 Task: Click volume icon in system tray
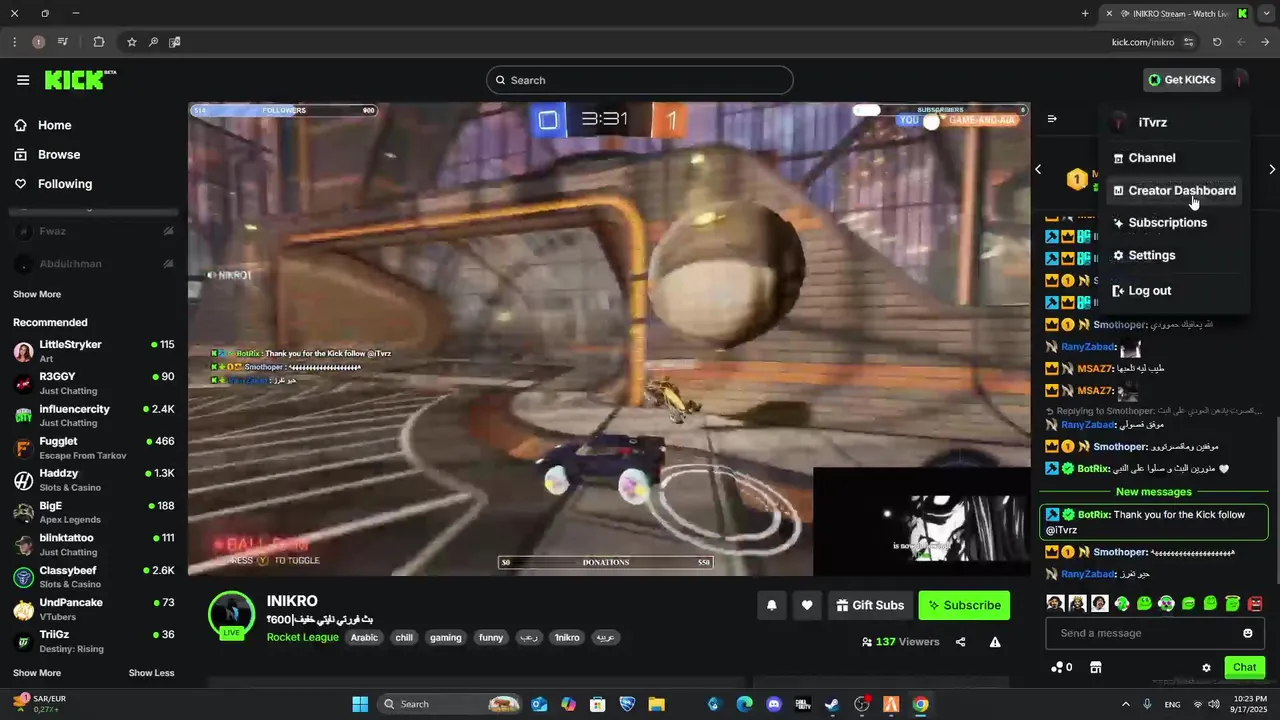pyautogui.click(x=1213, y=704)
